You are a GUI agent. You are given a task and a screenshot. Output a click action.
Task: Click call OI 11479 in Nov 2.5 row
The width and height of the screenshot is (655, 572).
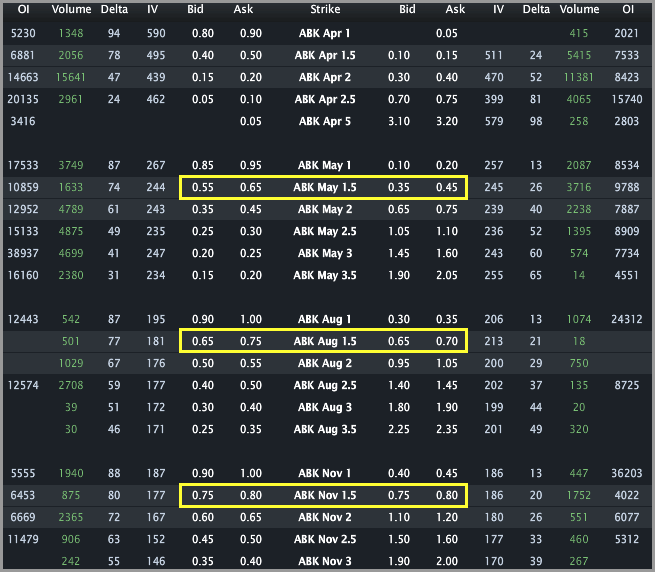[23, 539]
